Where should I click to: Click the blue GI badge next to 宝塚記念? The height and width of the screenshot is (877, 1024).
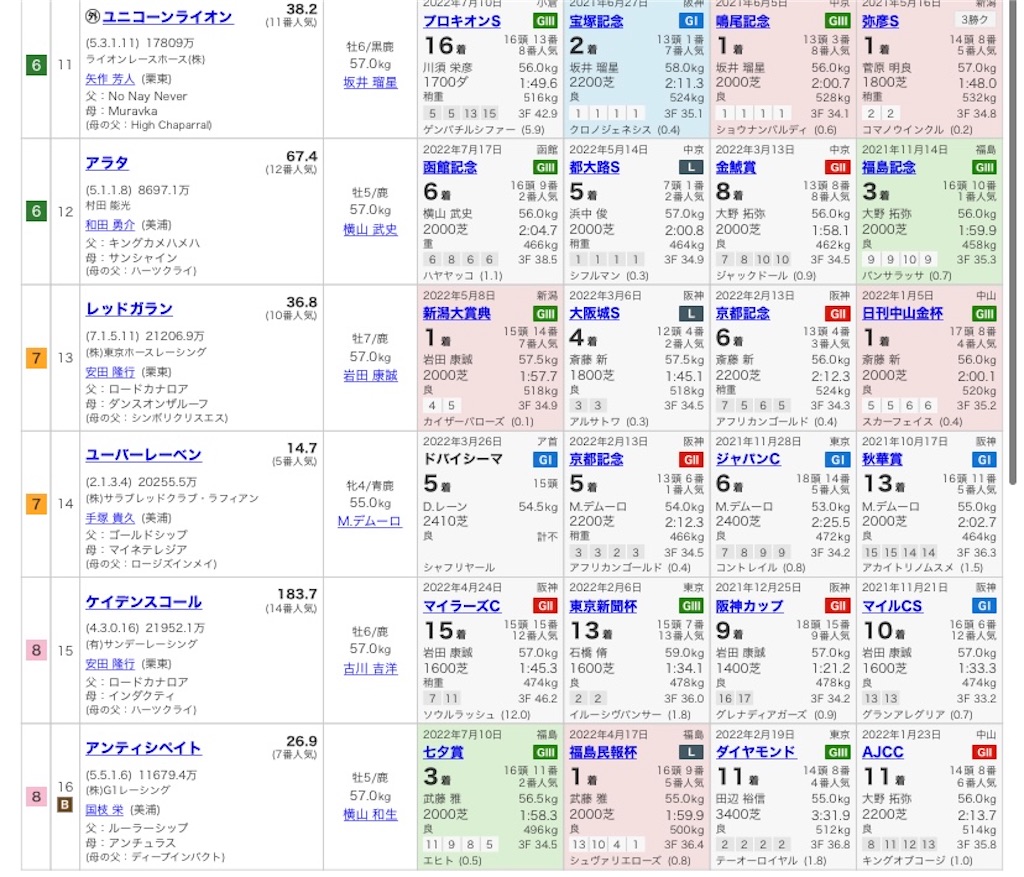(x=692, y=21)
